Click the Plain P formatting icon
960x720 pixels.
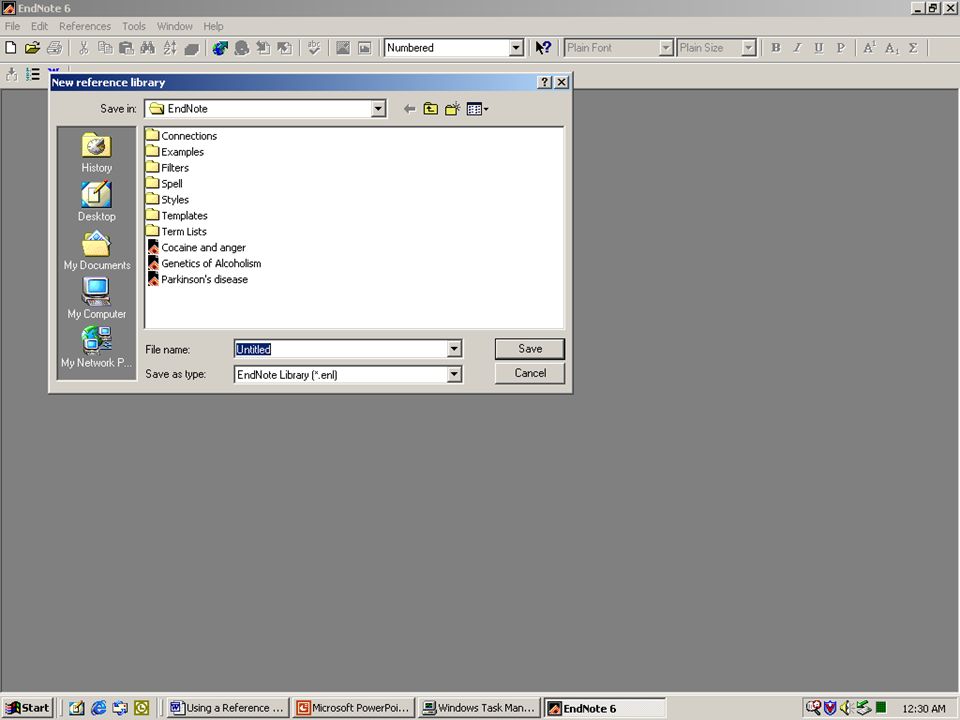(x=841, y=48)
